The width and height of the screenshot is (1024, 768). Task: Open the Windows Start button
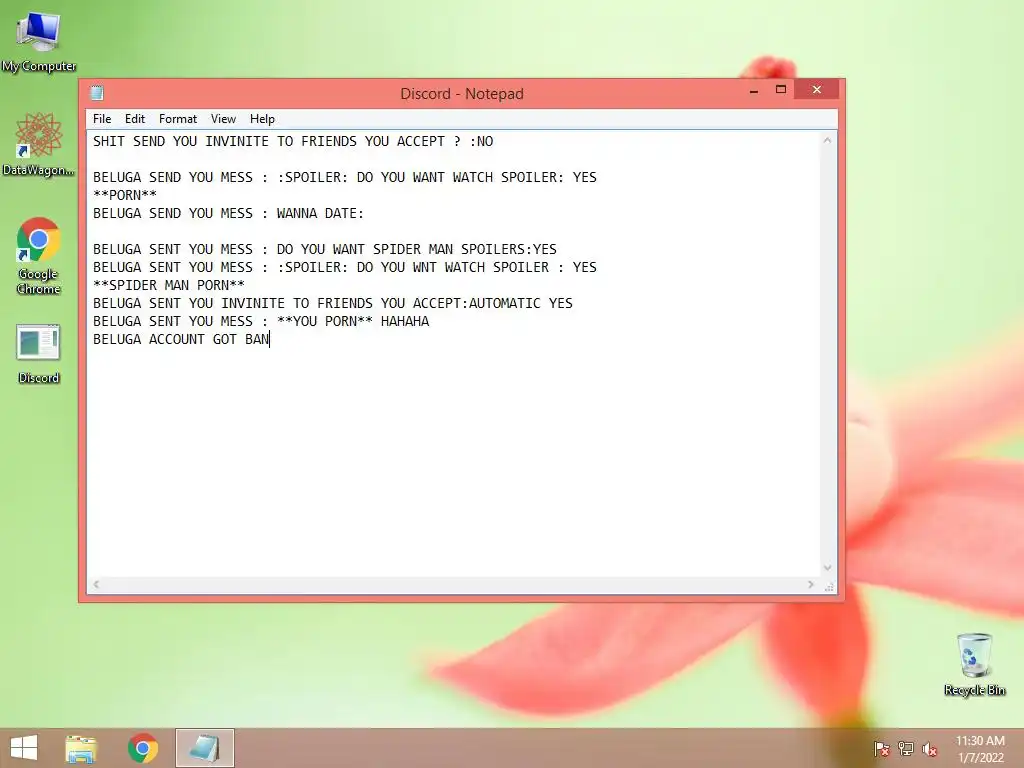[24, 748]
